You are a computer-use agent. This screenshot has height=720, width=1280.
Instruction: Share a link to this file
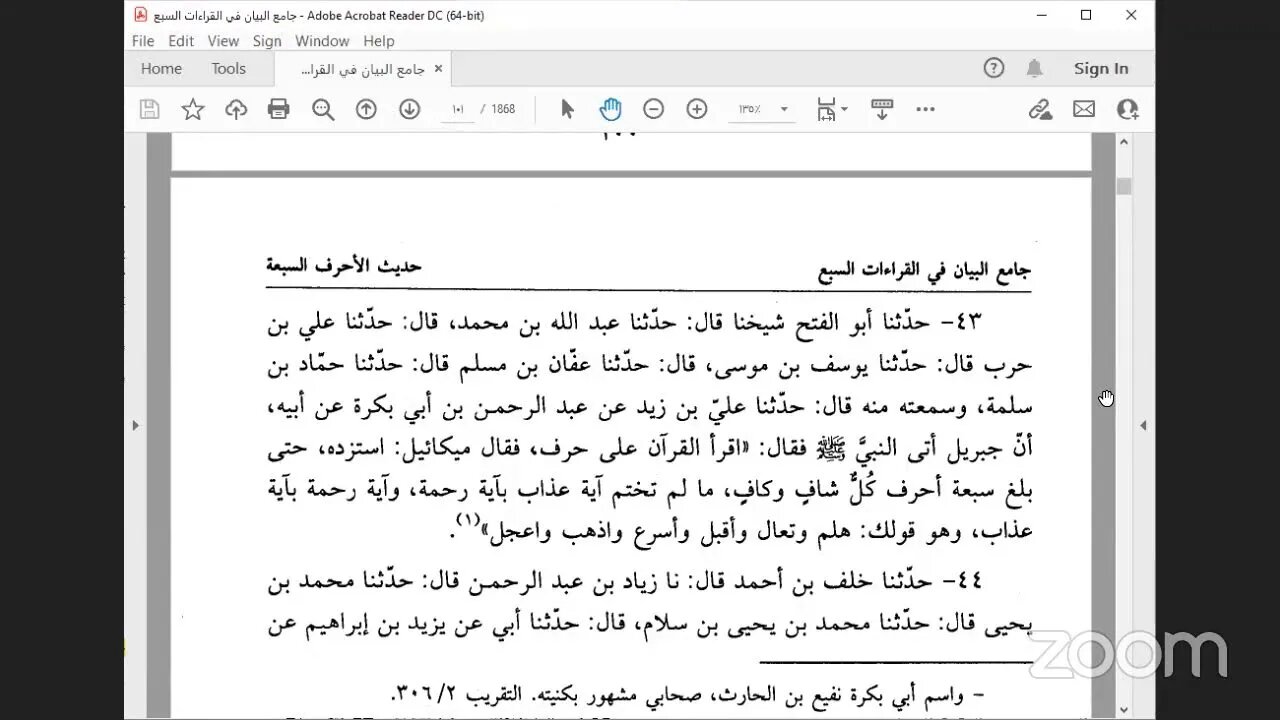pyautogui.click(x=1040, y=109)
